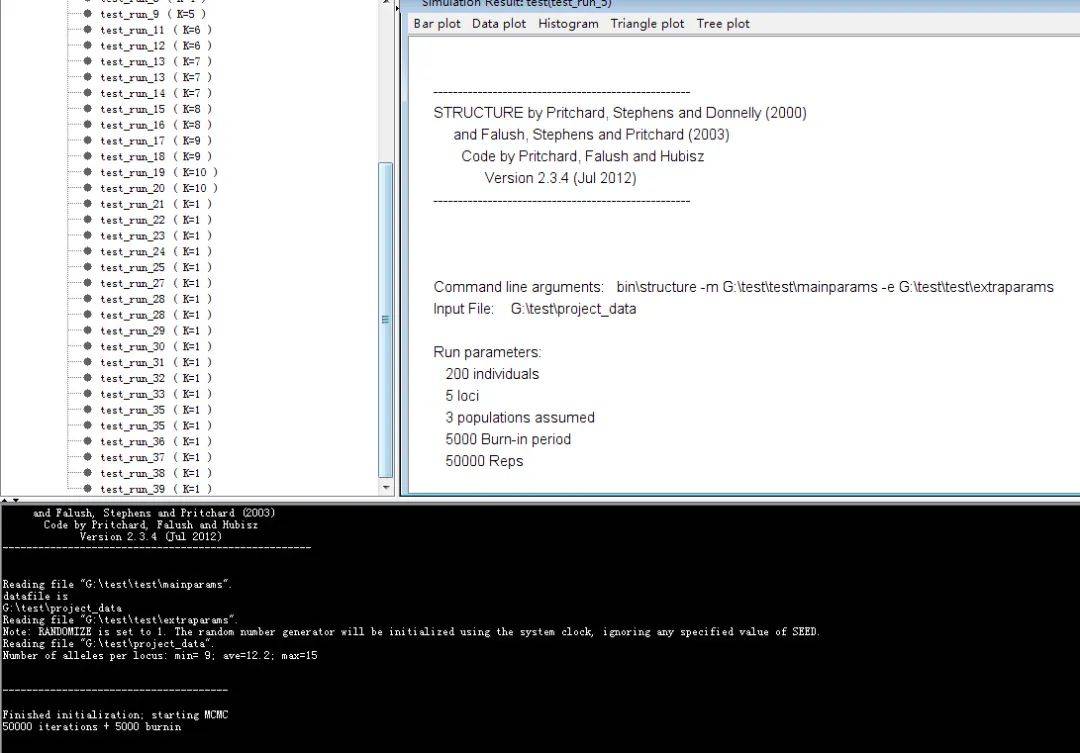
Task: Click the STRUCTURE by Pritchard, Stephens and Donnelly heading
Action: (x=620, y=113)
